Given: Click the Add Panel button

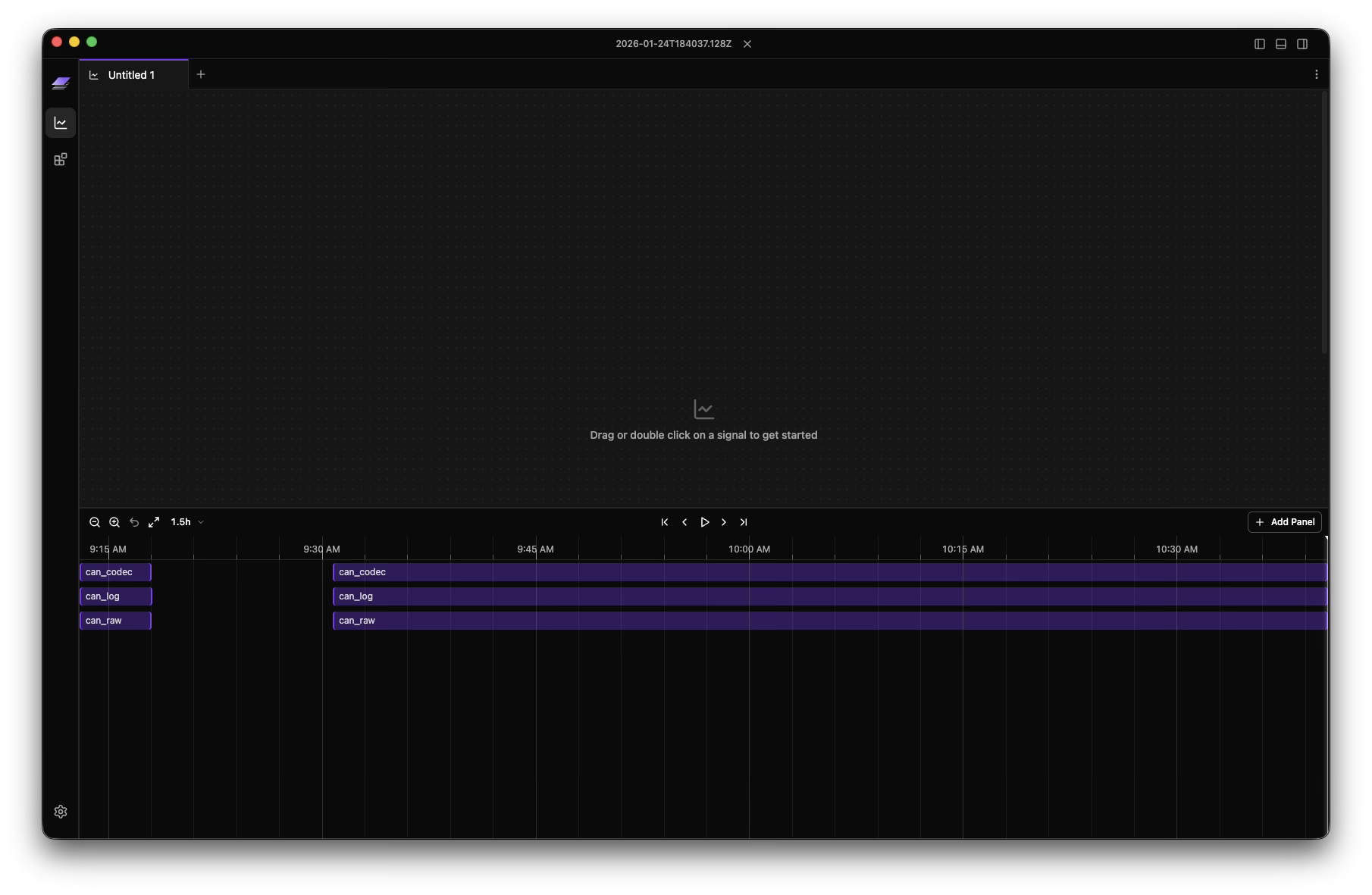Looking at the screenshot, I should click(x=1284, y=522).
